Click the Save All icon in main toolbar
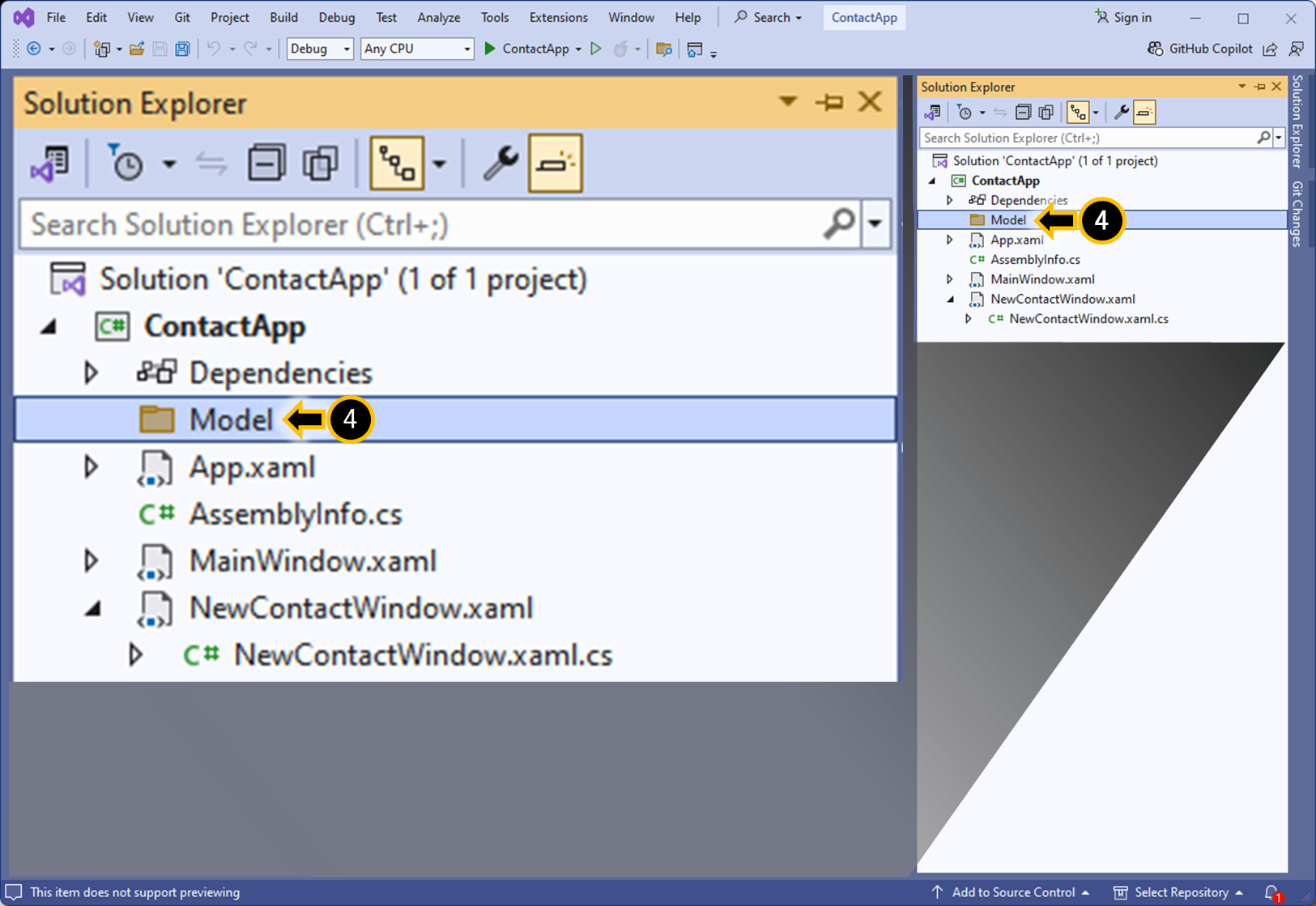This screenshot has height=906, width=1316. (x=182, y=49)
